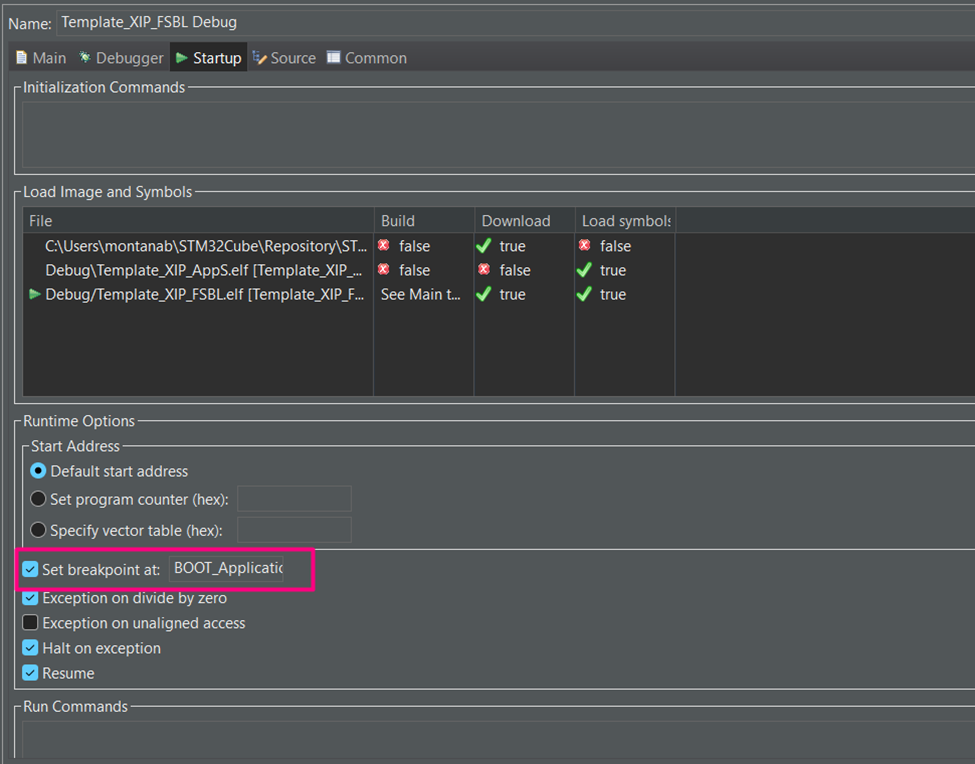Uncheck Set breakpoint at checkbox

[x=31, y=570]
